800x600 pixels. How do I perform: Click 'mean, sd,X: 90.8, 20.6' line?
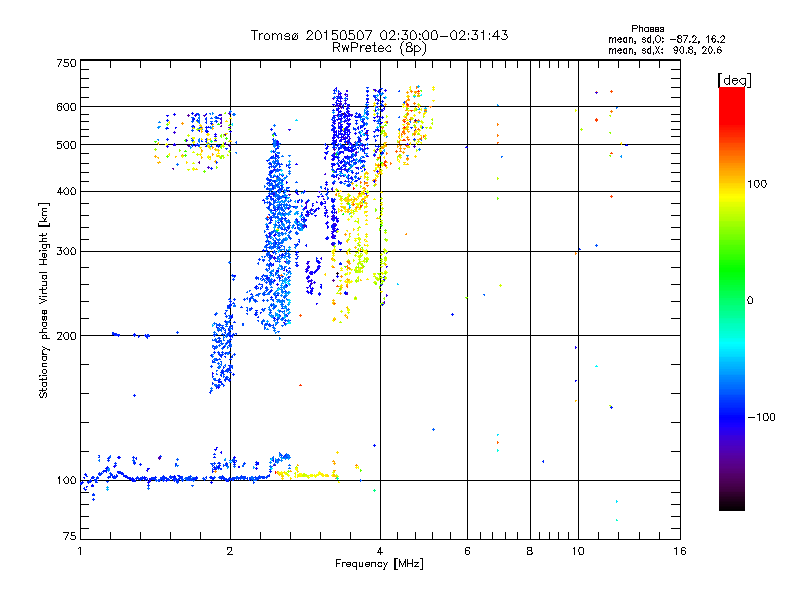point(665,50)
